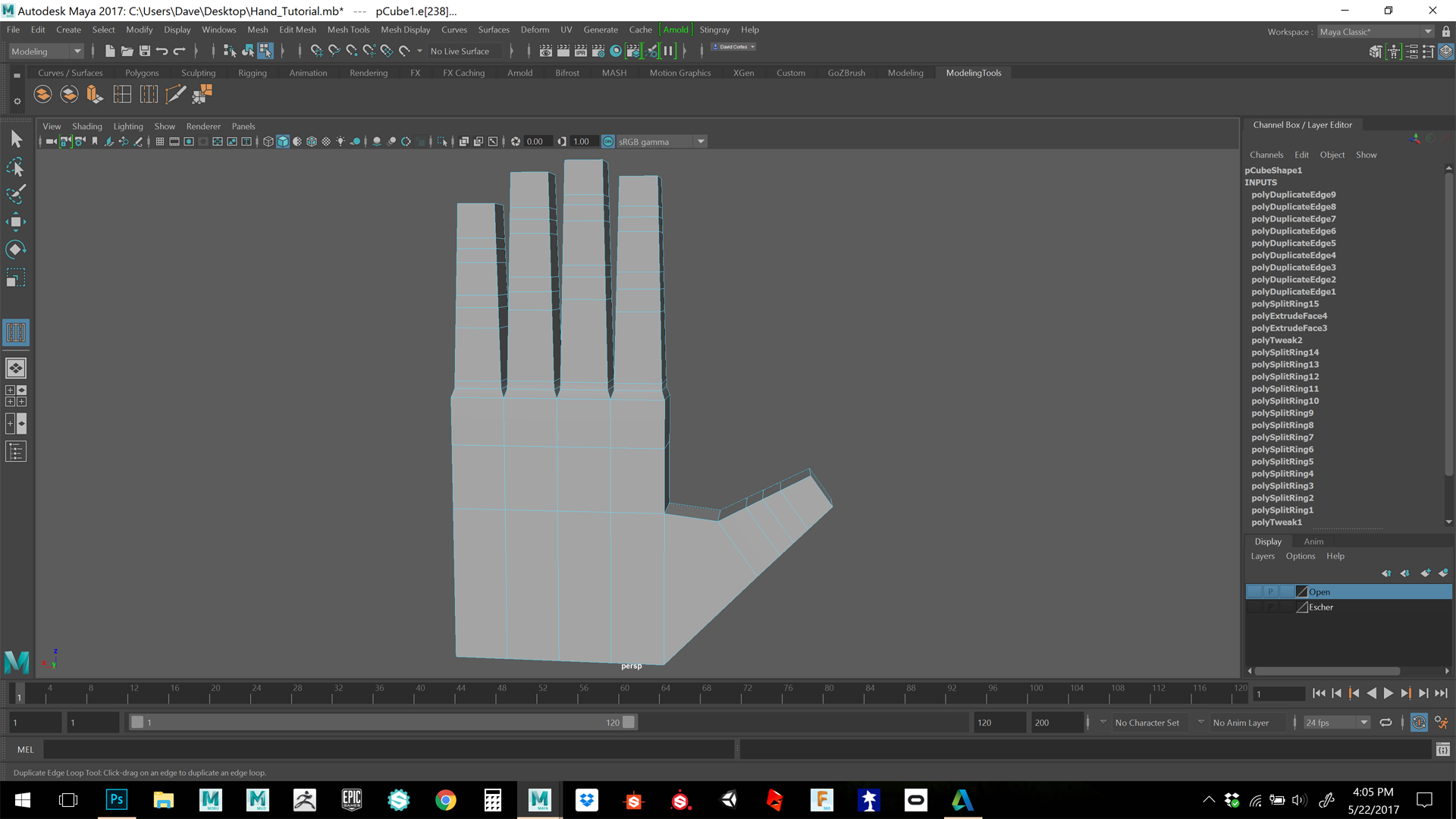The width and height of the screenshot is (1456, 819).
Task: Click the range slider bar handle at 120
Action: point(629,723)
